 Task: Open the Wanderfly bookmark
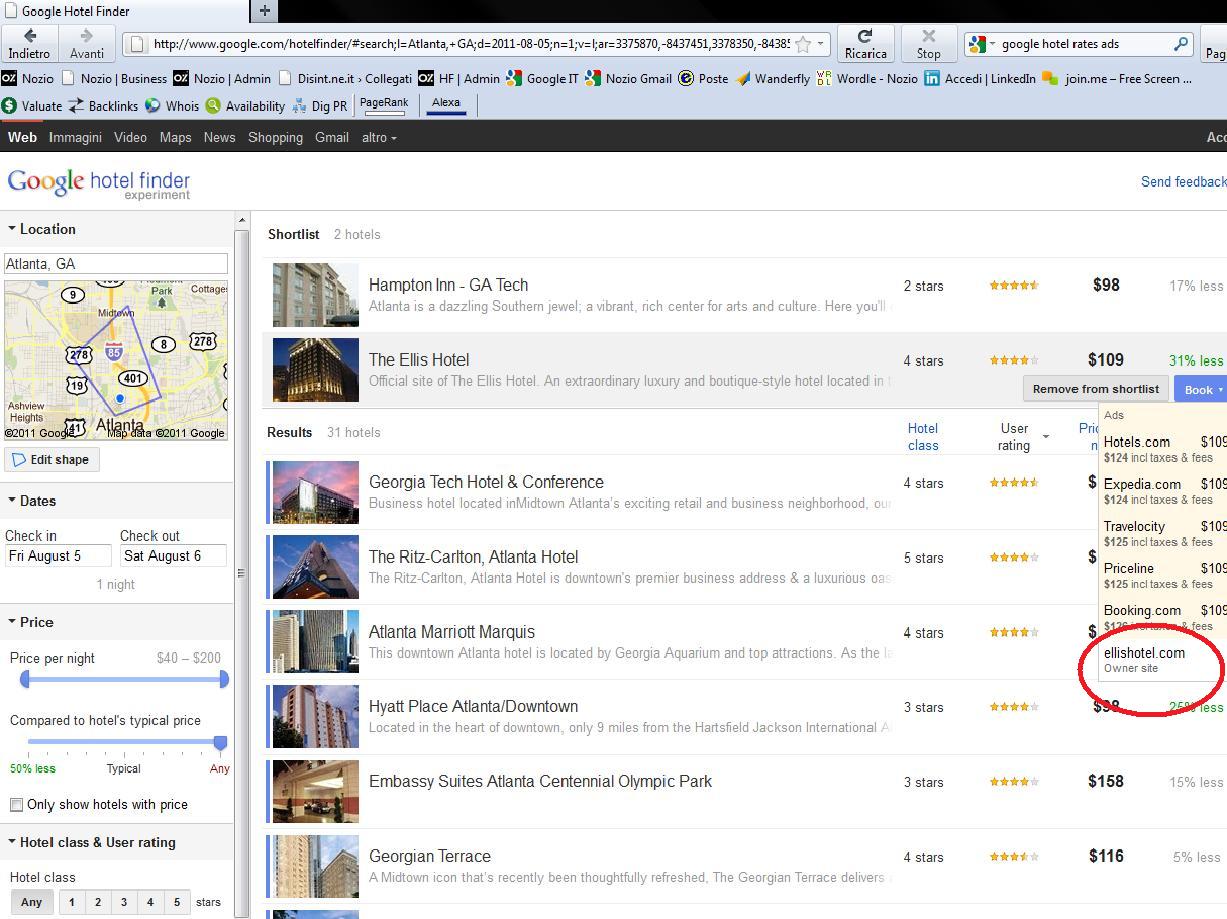[x=773, y=78]
